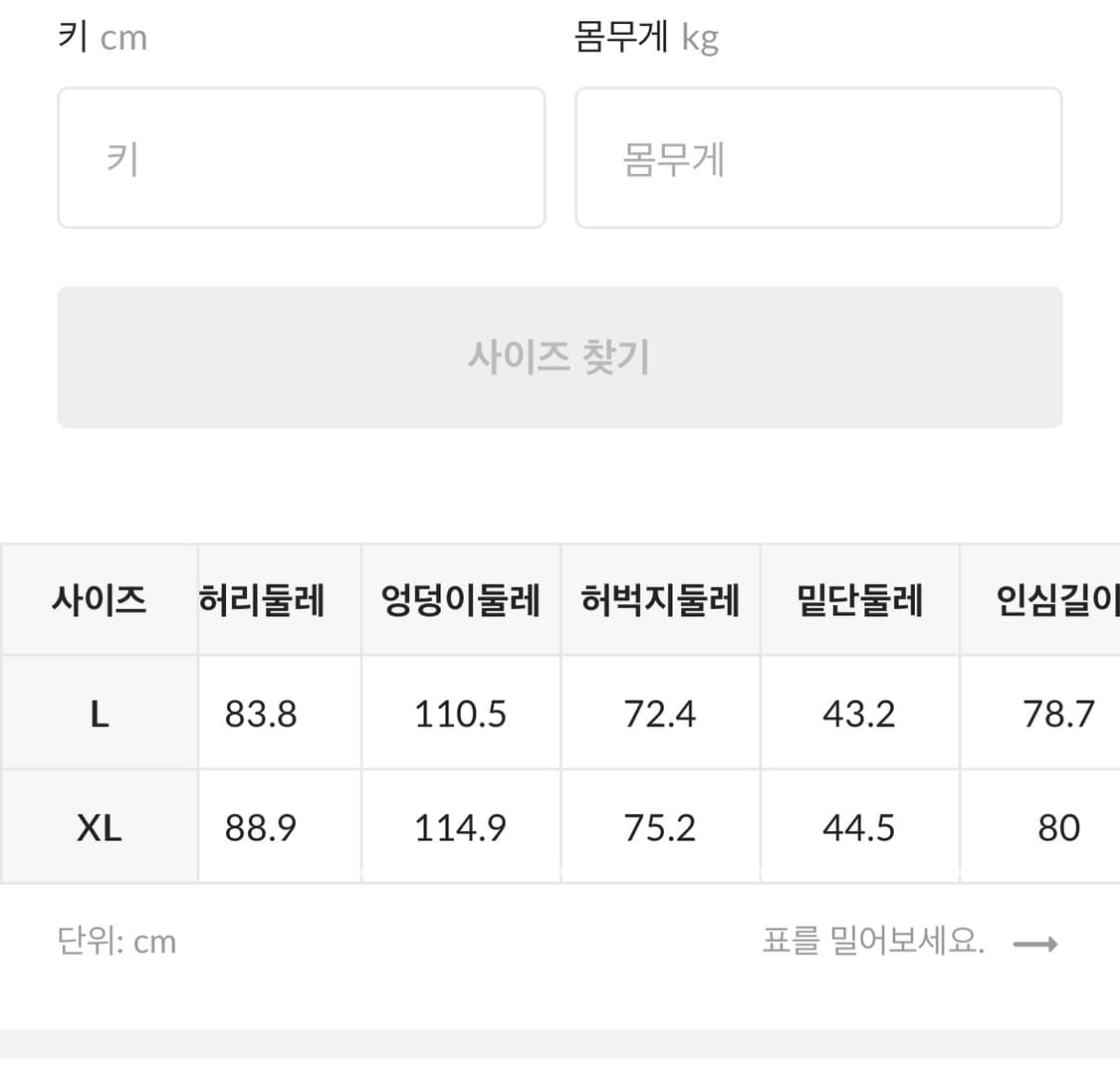Click the arrow icon next to 표를 밀어보세요
Image resolution: width=1120 pixels, height=1087 pixels.
[1035, 942]
